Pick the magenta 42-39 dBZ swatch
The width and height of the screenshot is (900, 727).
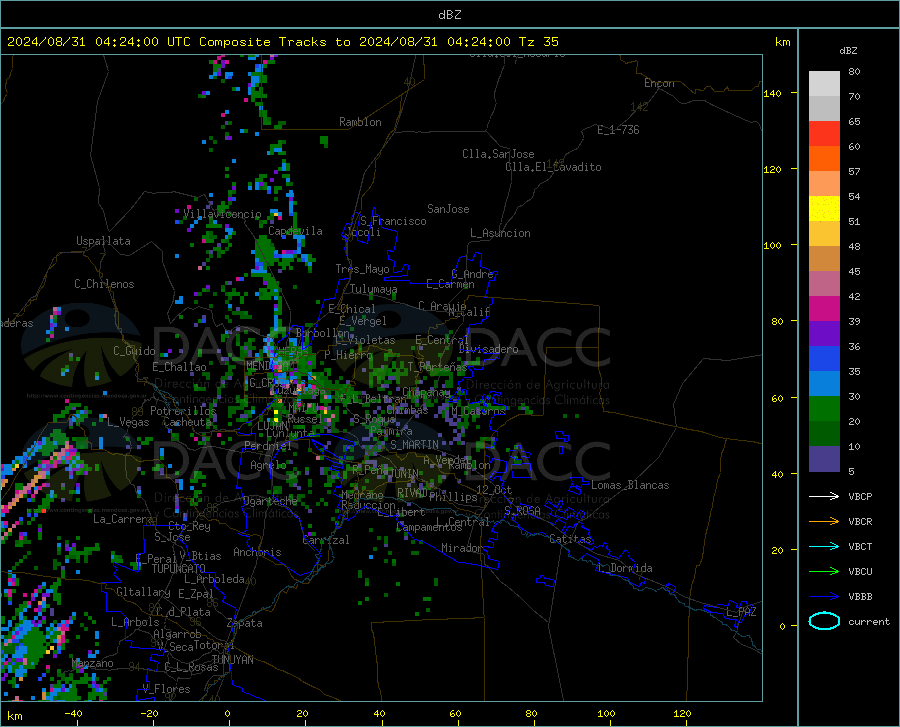(x=824, y=309)
